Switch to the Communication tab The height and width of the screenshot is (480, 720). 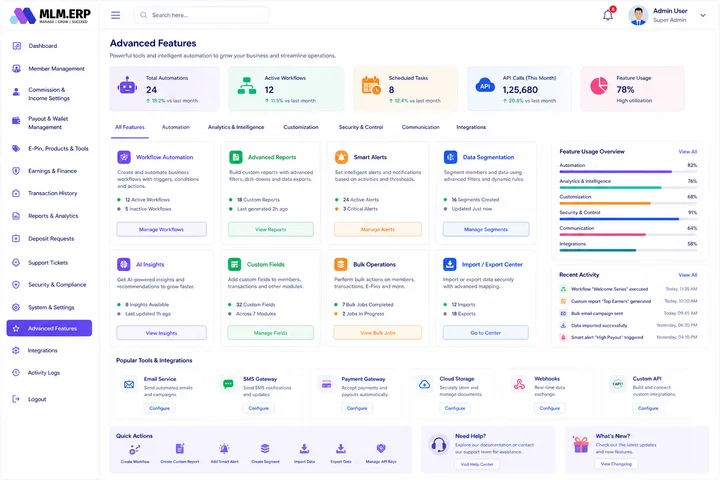click(x=421, y=127)
